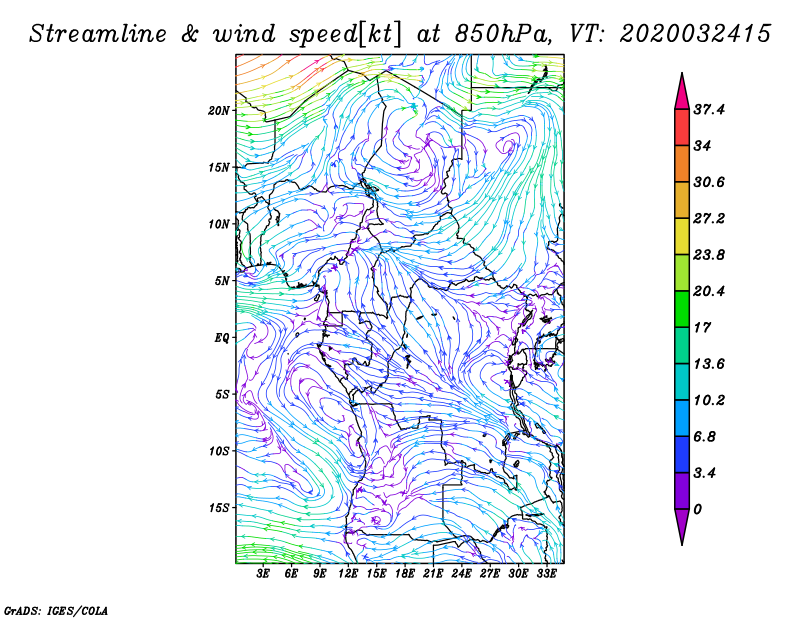Click the GrADS: IGES/COLA credit text

tap(55, 609)
